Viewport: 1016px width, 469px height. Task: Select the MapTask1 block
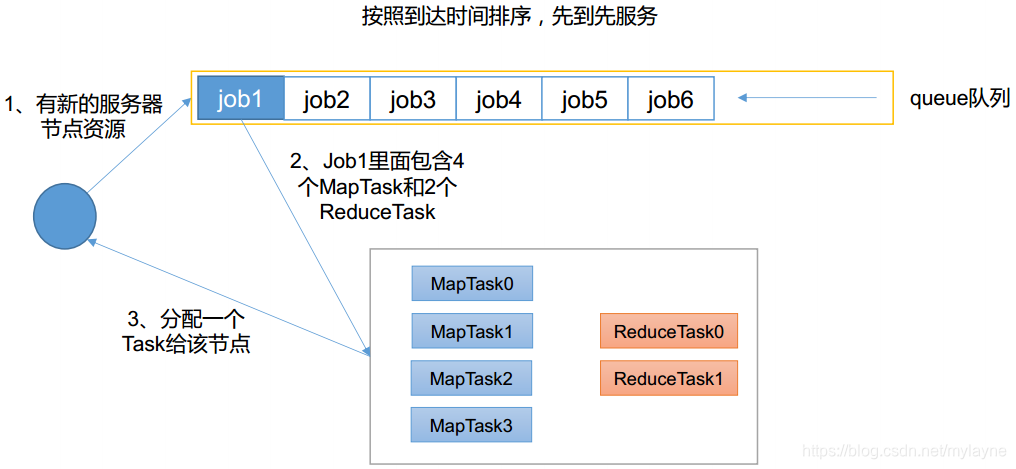[x=472, y=331]
